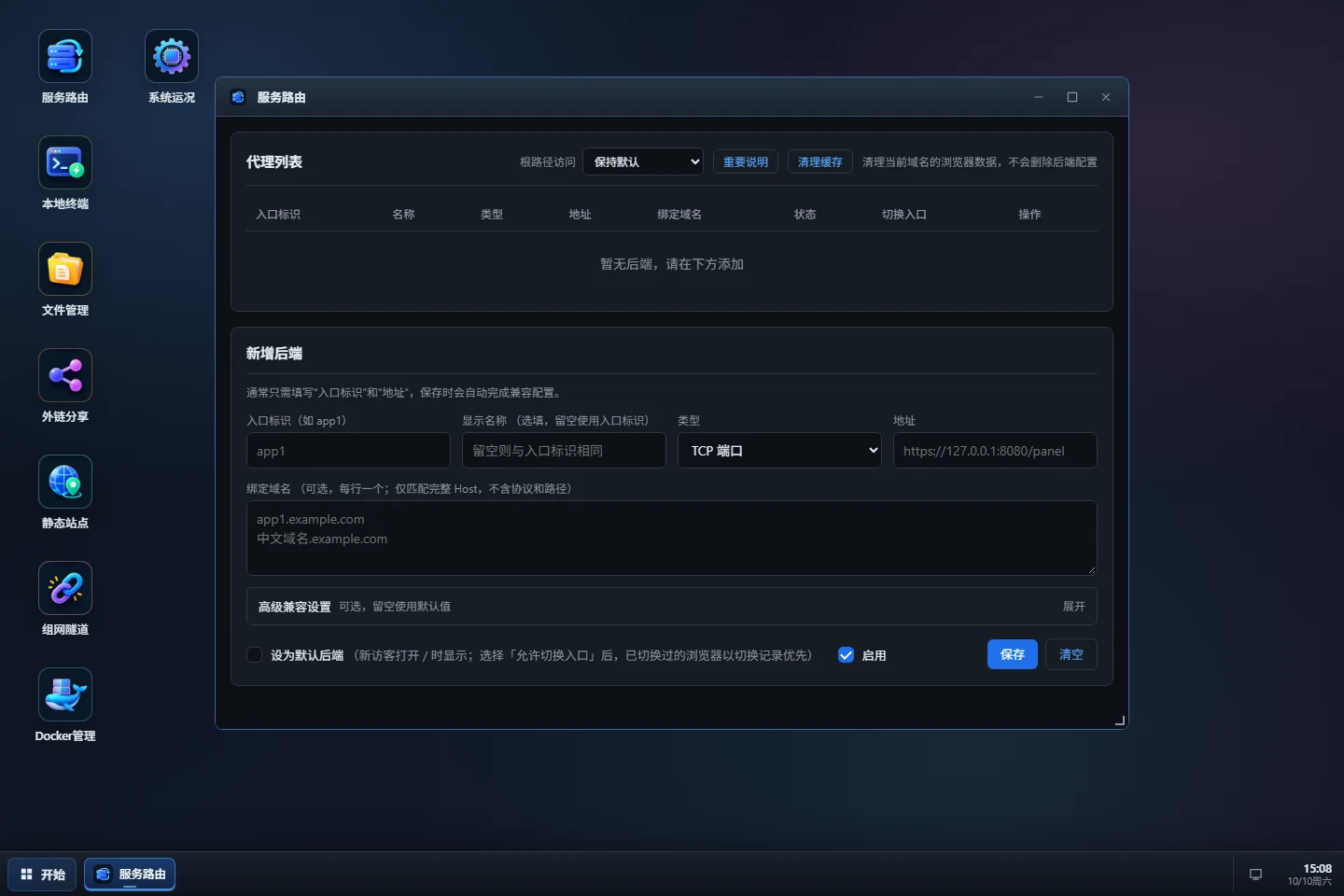Click the 新增后端 heading
The width and height of the screenshot is (1344, 896).
pyautogui.click(x=274, y=353)
